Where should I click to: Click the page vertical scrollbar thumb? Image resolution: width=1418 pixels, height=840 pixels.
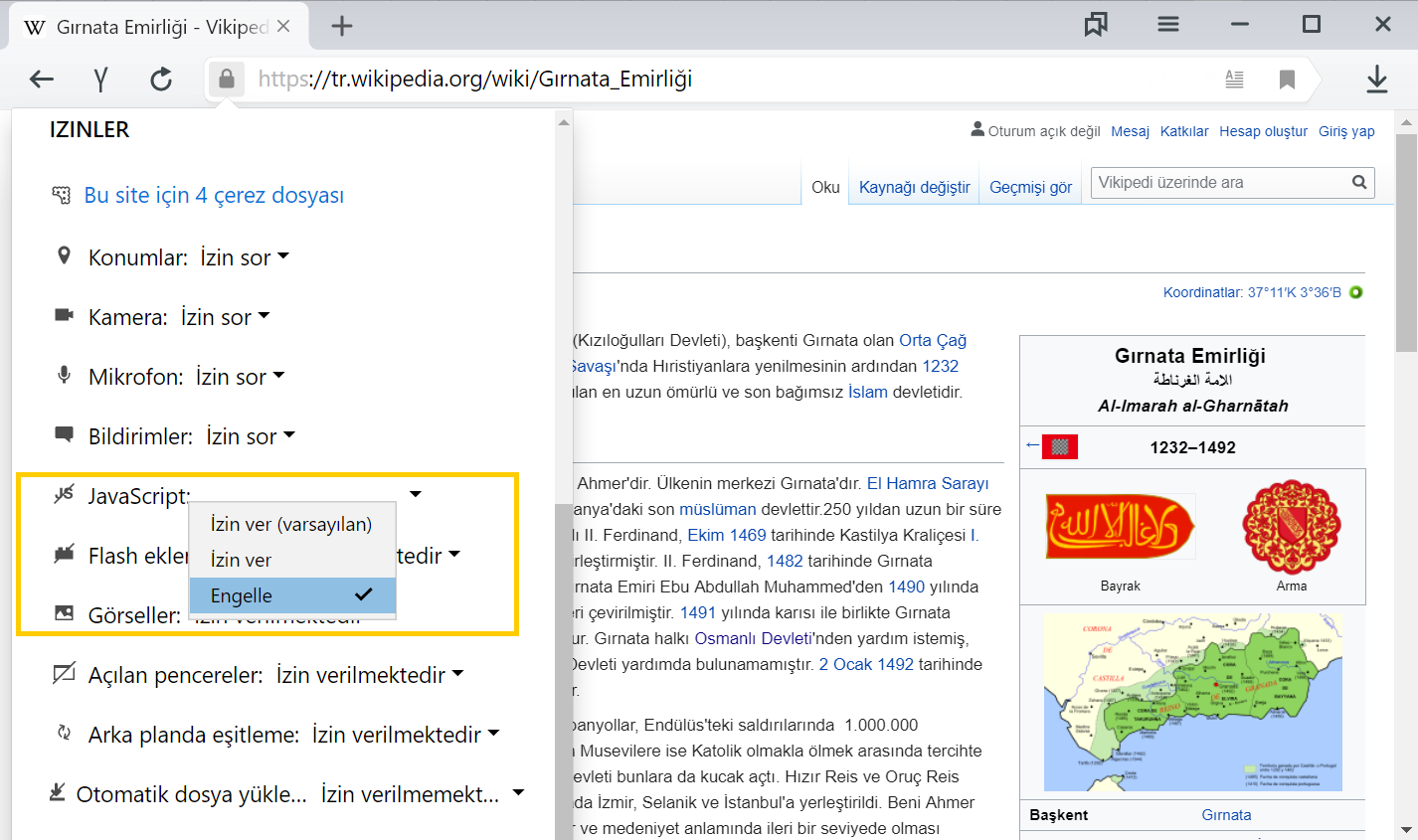click(x=1407, y=243)
